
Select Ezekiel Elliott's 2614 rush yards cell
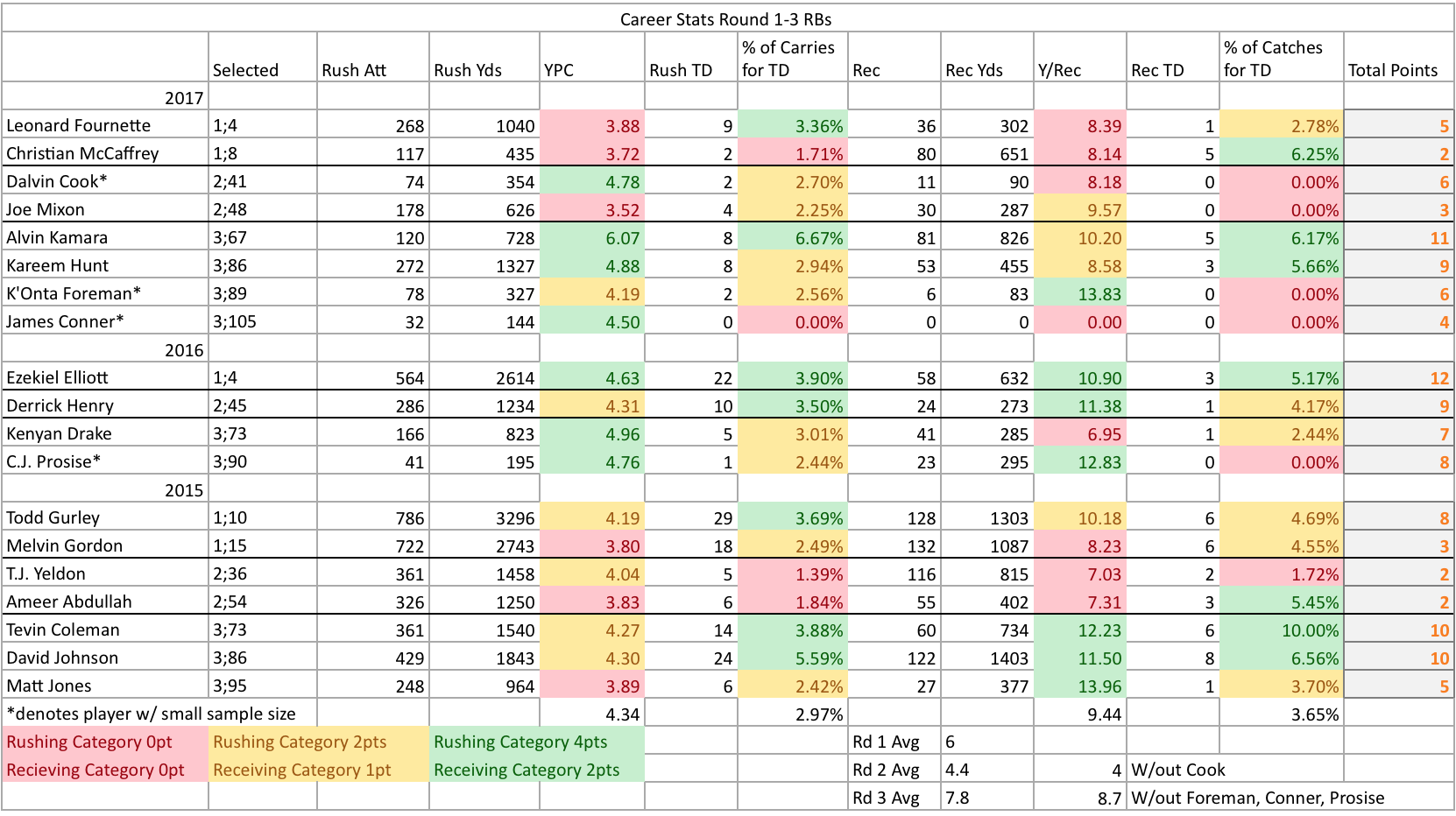pos(484,377)
